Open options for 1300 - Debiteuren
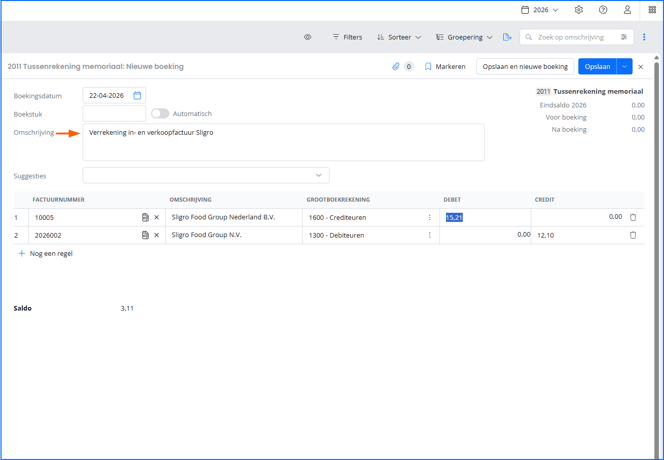Screen dimensions: 664x460 pos(429,235)
